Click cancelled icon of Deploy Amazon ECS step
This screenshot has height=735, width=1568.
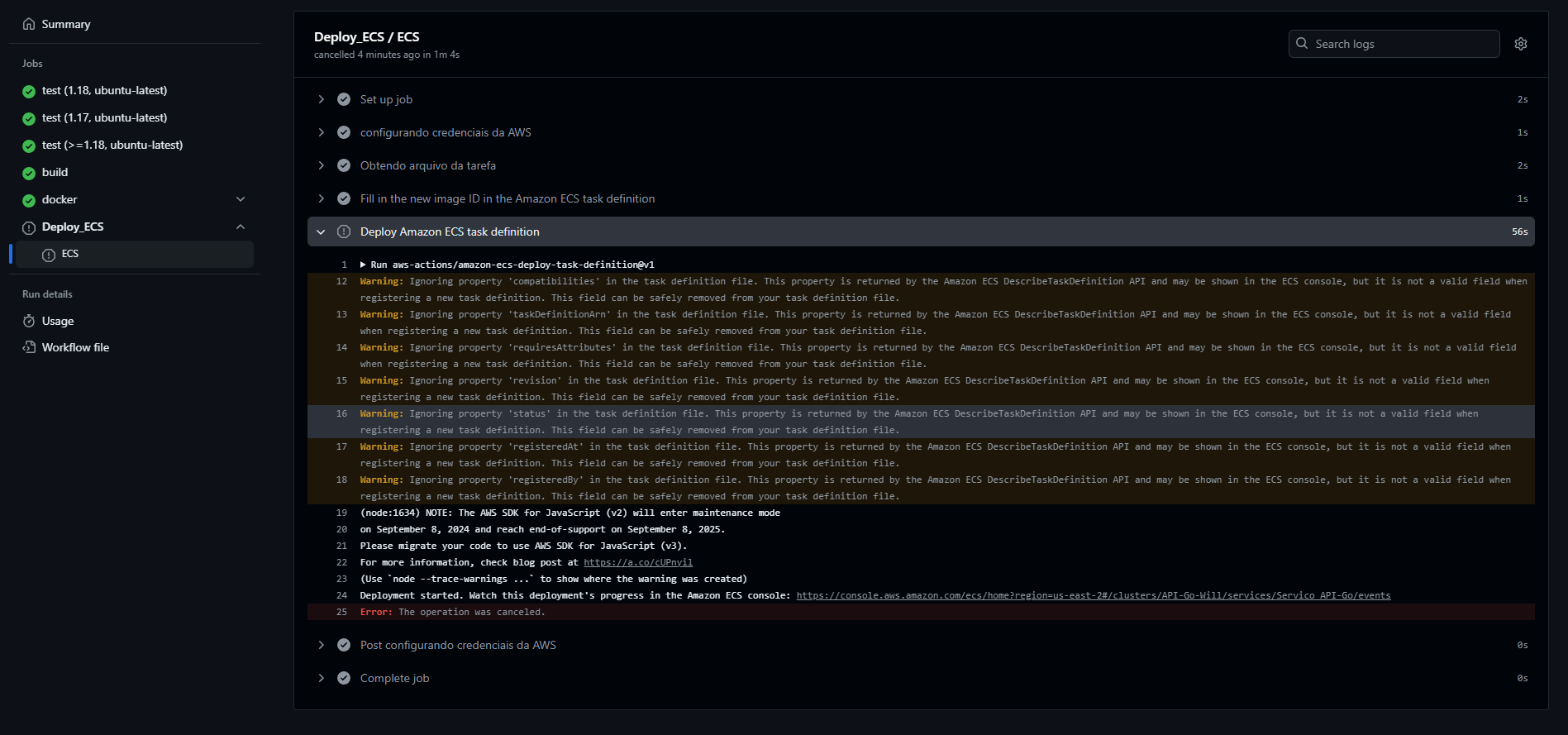pyautogui.click(x=344, y=231)
